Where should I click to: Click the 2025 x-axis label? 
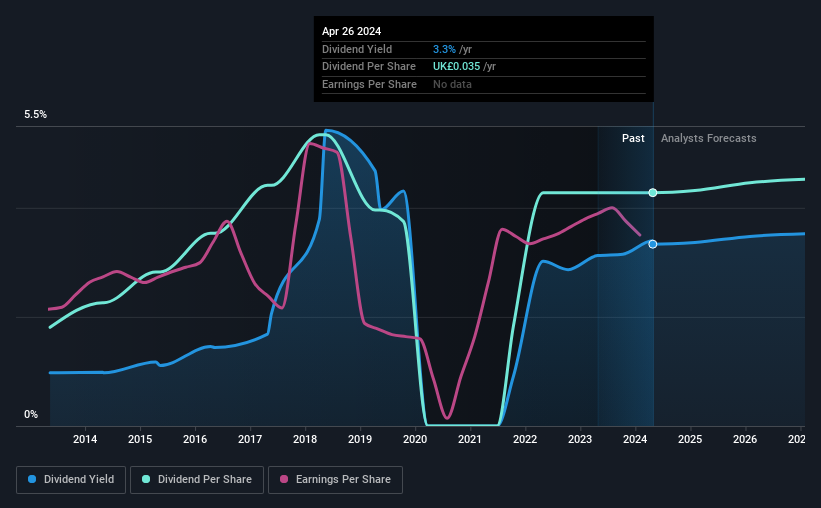click(690, 439)
